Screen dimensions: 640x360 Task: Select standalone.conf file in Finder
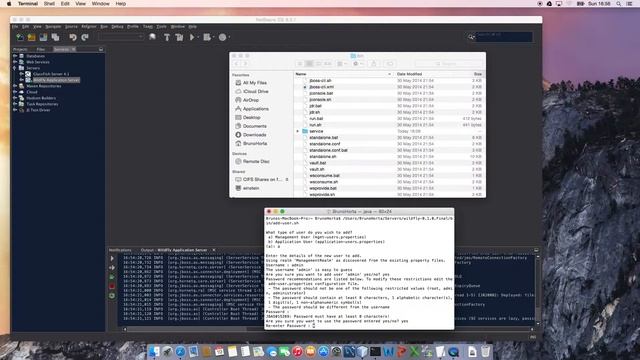click(324, 144)
